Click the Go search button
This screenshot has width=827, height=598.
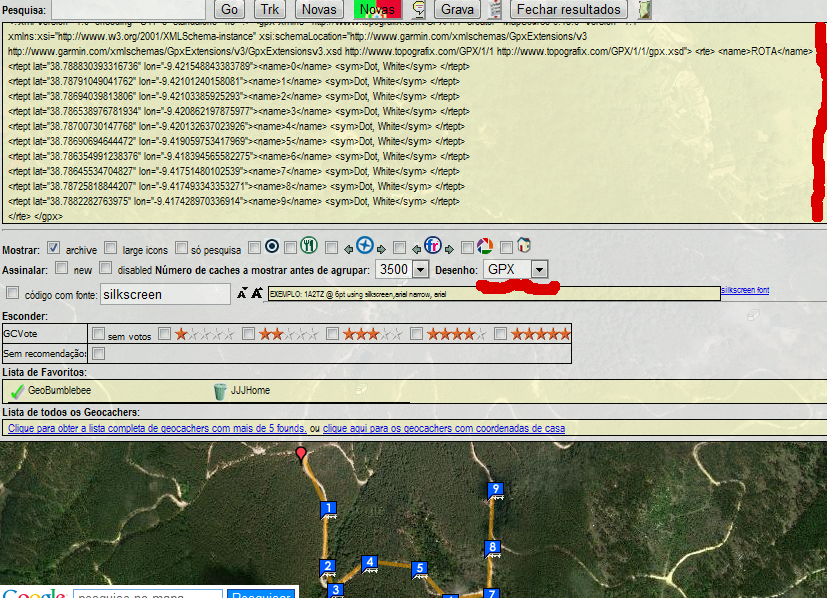[229, 9]
